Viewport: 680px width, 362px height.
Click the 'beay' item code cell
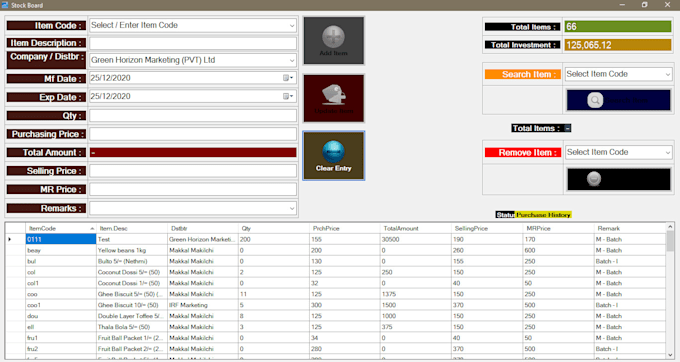(x=61, y=250)
